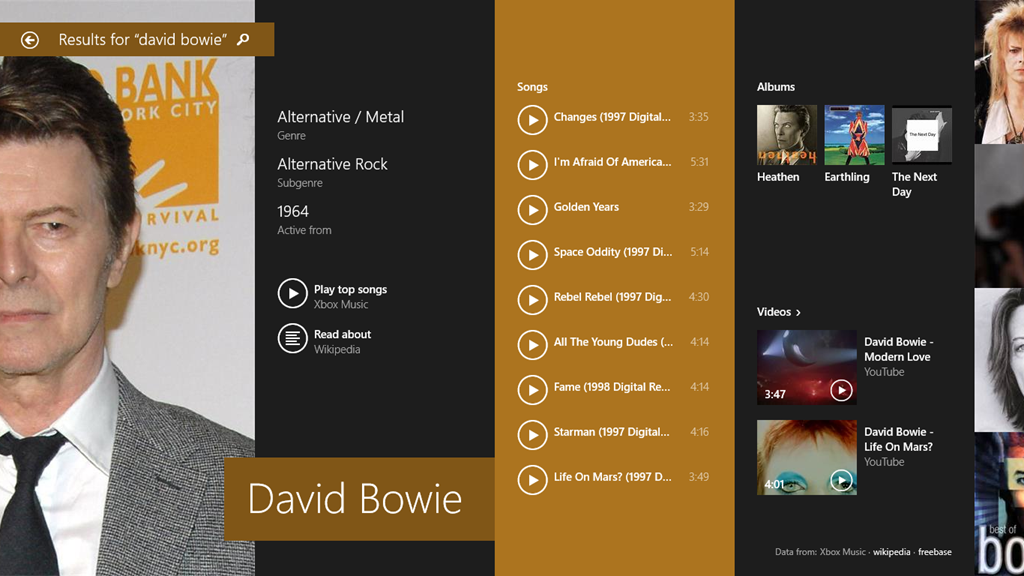Image resolution: width=1024 pixels, height=576 pixels.
Task: Play Starman (1997 Digital... track
Action: point(532,436)
